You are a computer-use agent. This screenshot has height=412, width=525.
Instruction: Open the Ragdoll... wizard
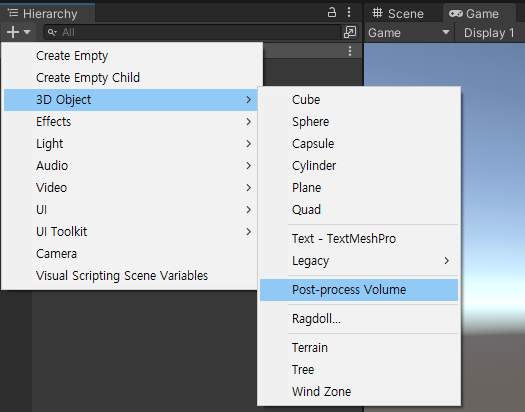(x=359, y=319)
